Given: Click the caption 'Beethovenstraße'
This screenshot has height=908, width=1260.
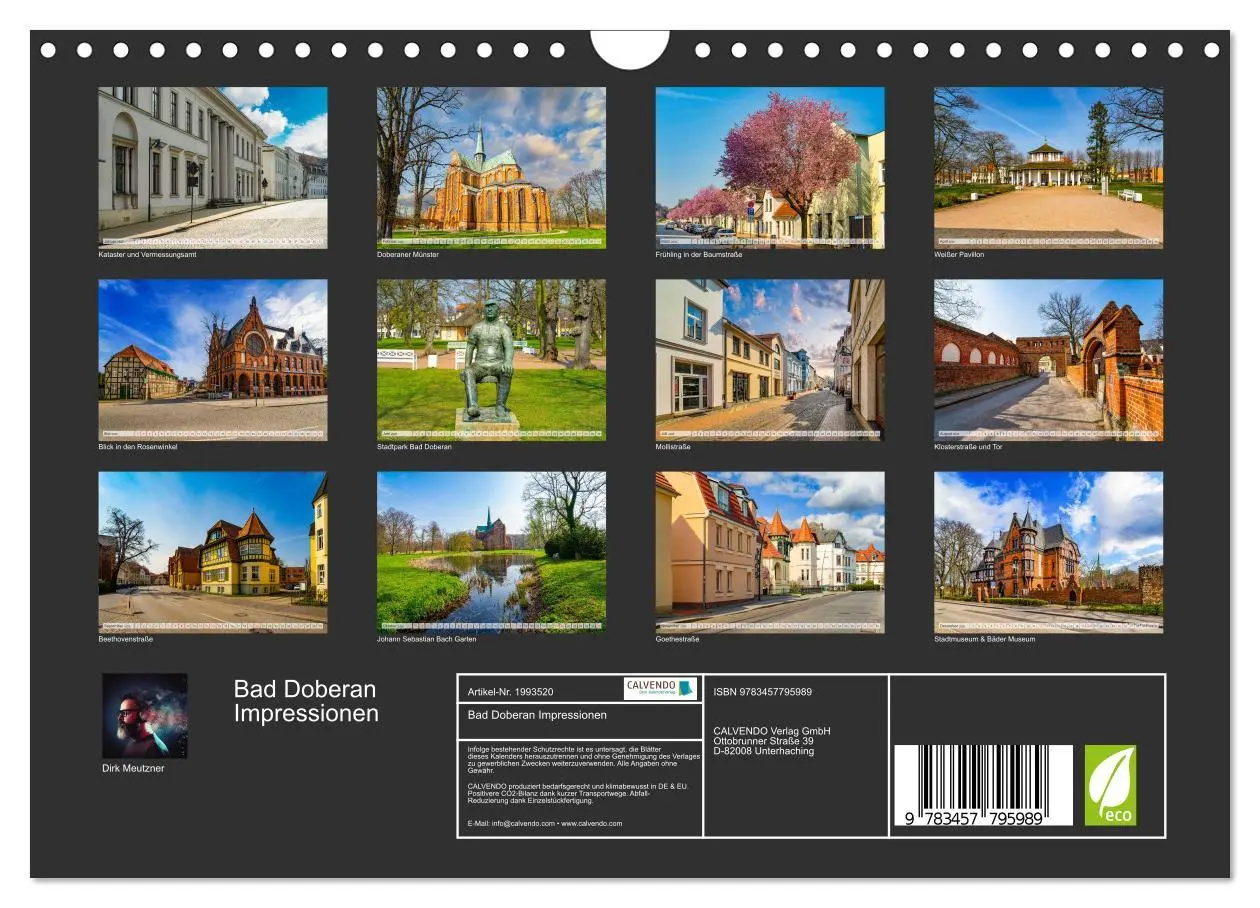Looking at the screenshot, I should pos(126,639).
